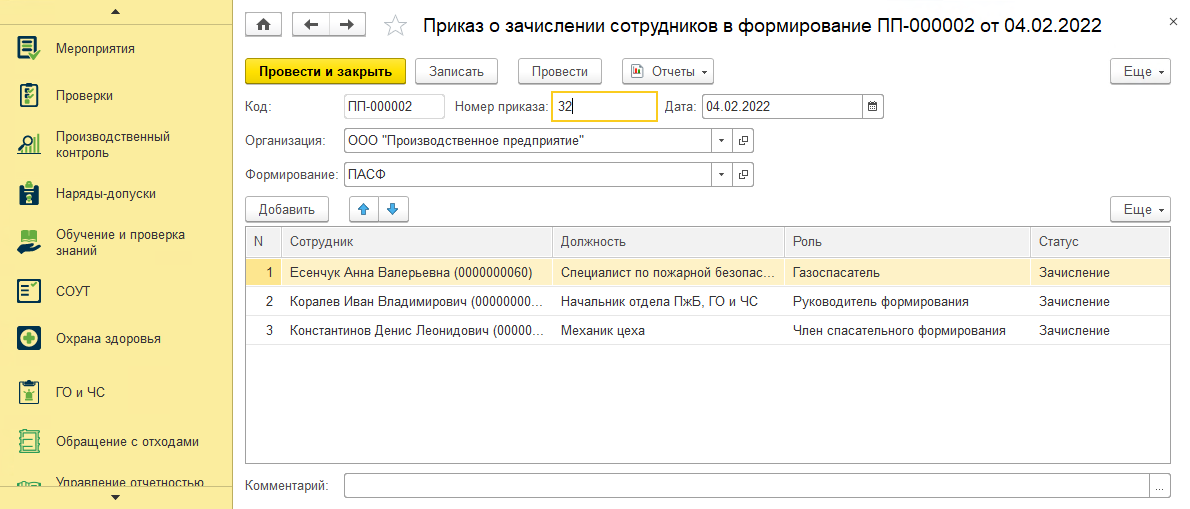Click Провести и закрыть button

(x=326, y=71)
